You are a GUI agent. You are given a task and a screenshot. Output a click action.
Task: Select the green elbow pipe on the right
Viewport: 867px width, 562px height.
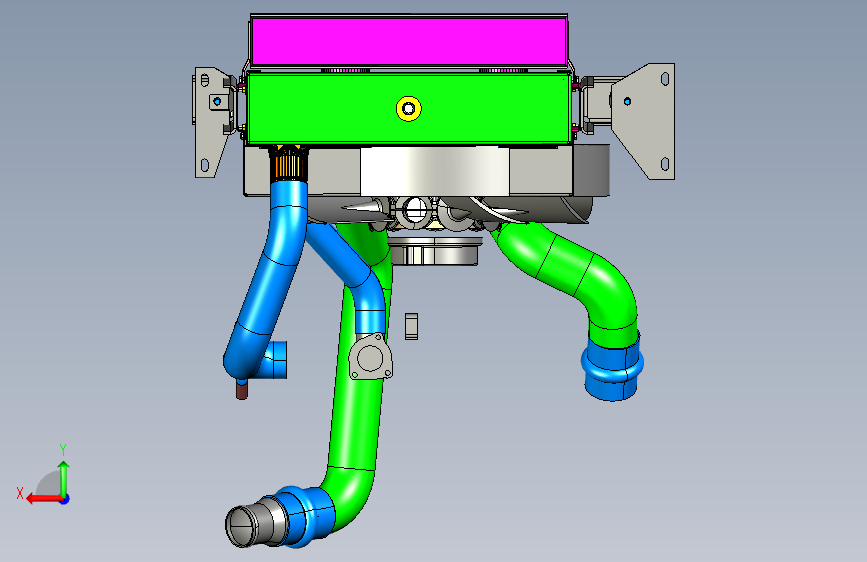click(575, 277)
